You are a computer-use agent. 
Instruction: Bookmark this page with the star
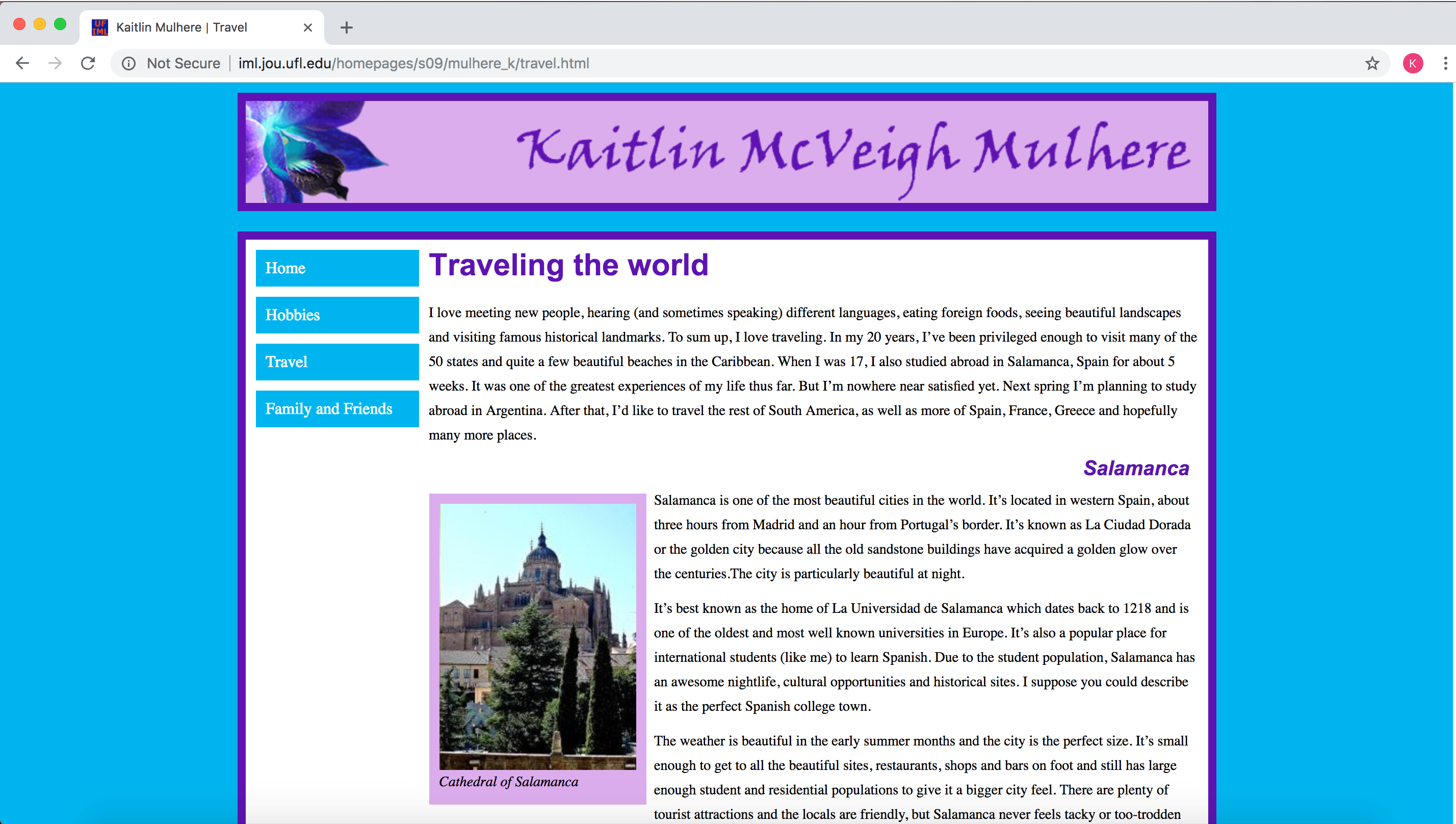pyautogui.click(x=1372, y=63)
